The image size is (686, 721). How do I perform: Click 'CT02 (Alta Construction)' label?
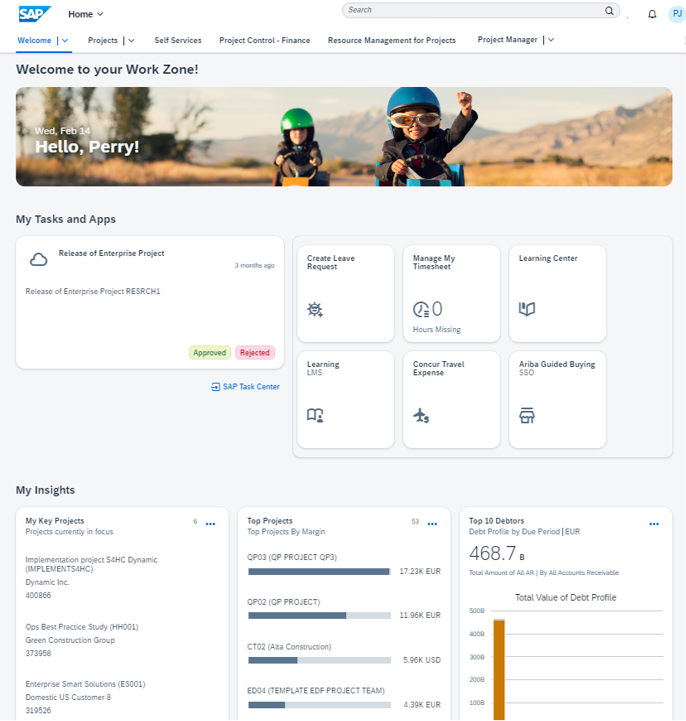tap(289, 647)
